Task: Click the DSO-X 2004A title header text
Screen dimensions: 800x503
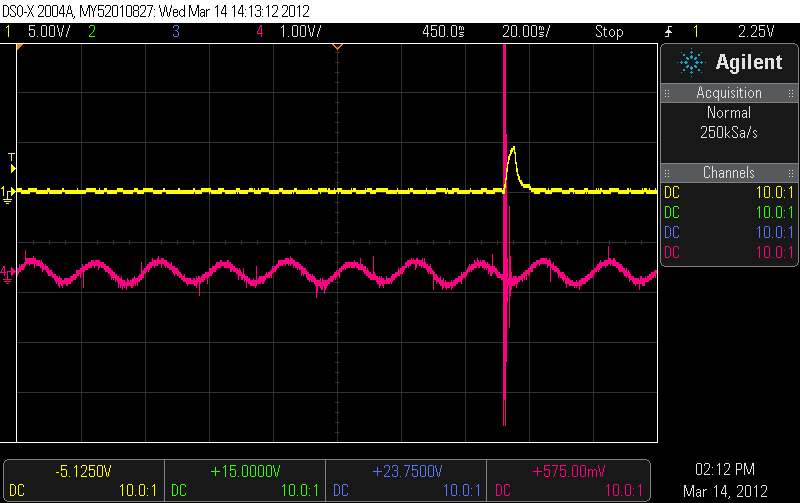Action: tap(156, 11)
